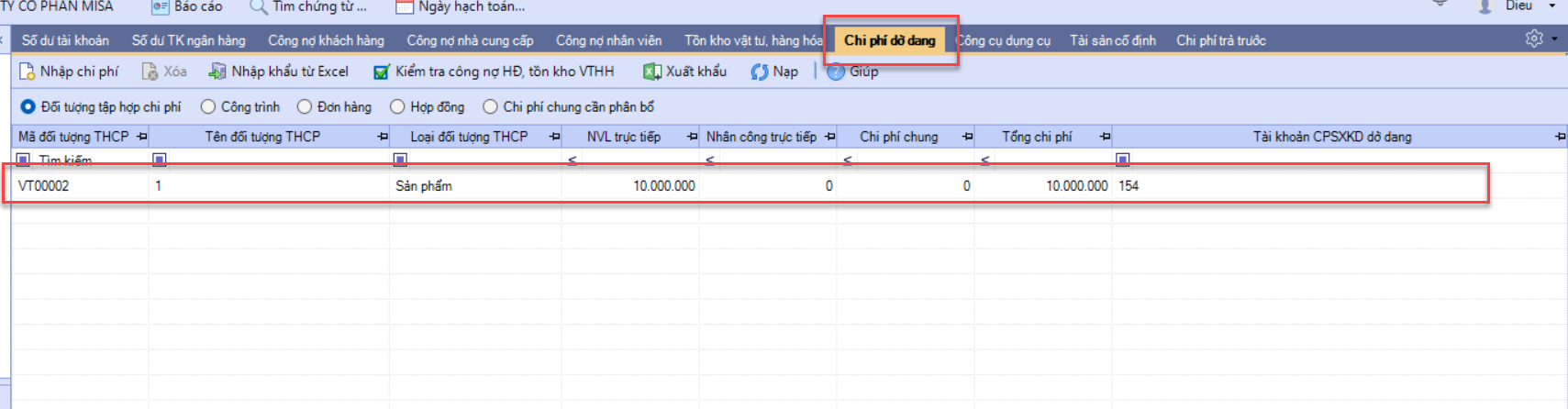This screenshot has height=409, width=1568.
Task: Click the Giúp help icon
Action: pyautogui.click(x=836, y=72)
